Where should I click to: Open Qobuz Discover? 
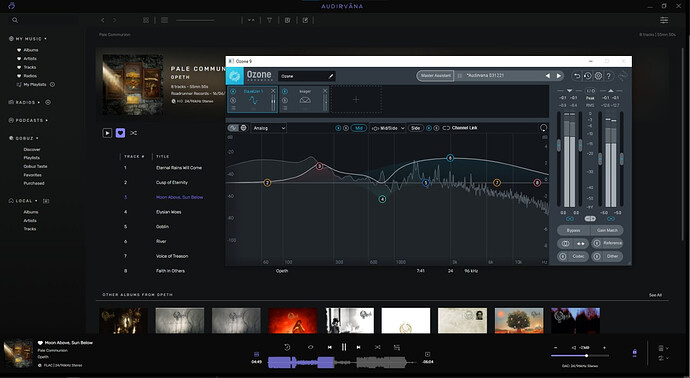click(32, 150)
